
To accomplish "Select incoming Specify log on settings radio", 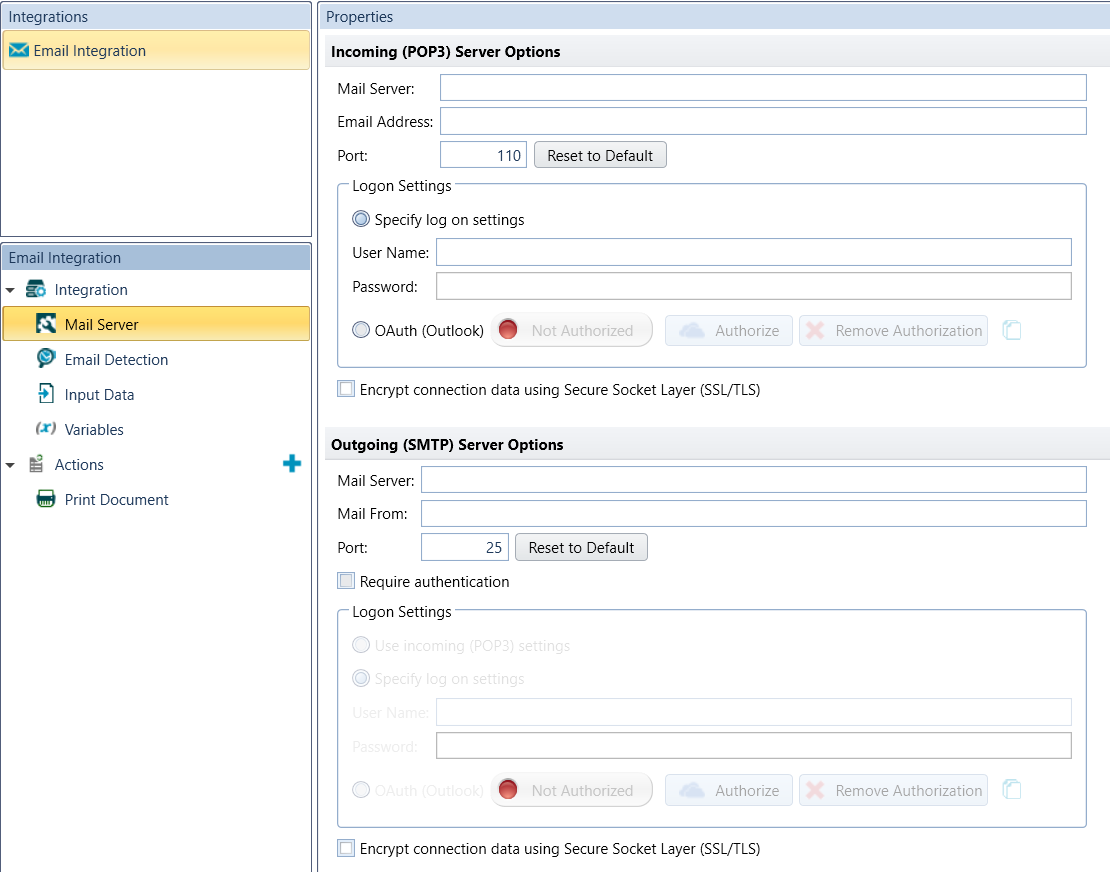I will pos(361,219).
